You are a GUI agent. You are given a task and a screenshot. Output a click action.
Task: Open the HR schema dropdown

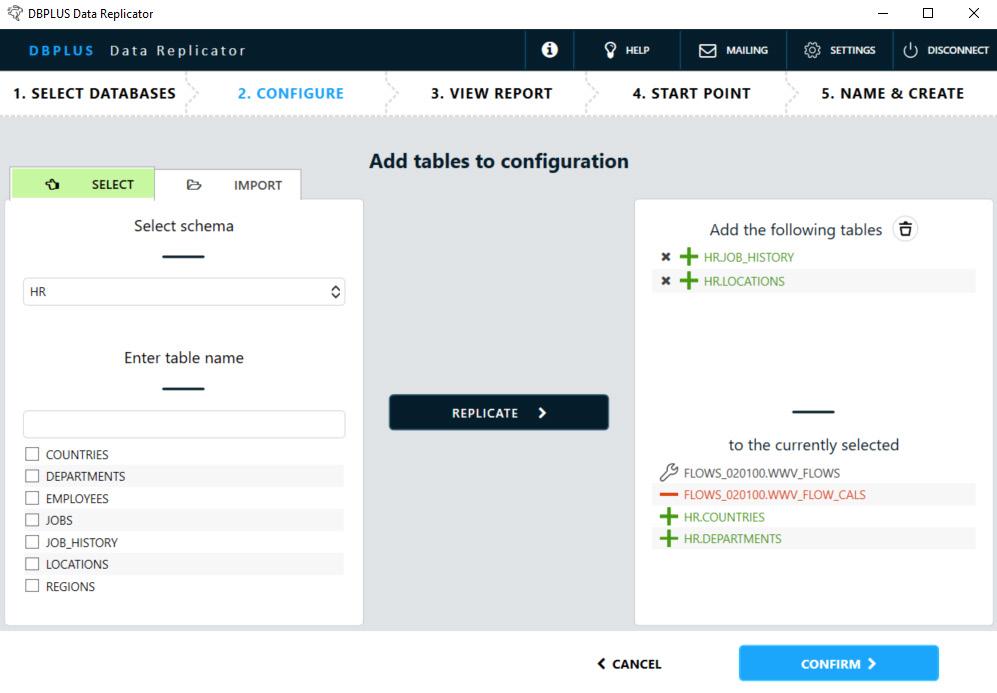184,292
